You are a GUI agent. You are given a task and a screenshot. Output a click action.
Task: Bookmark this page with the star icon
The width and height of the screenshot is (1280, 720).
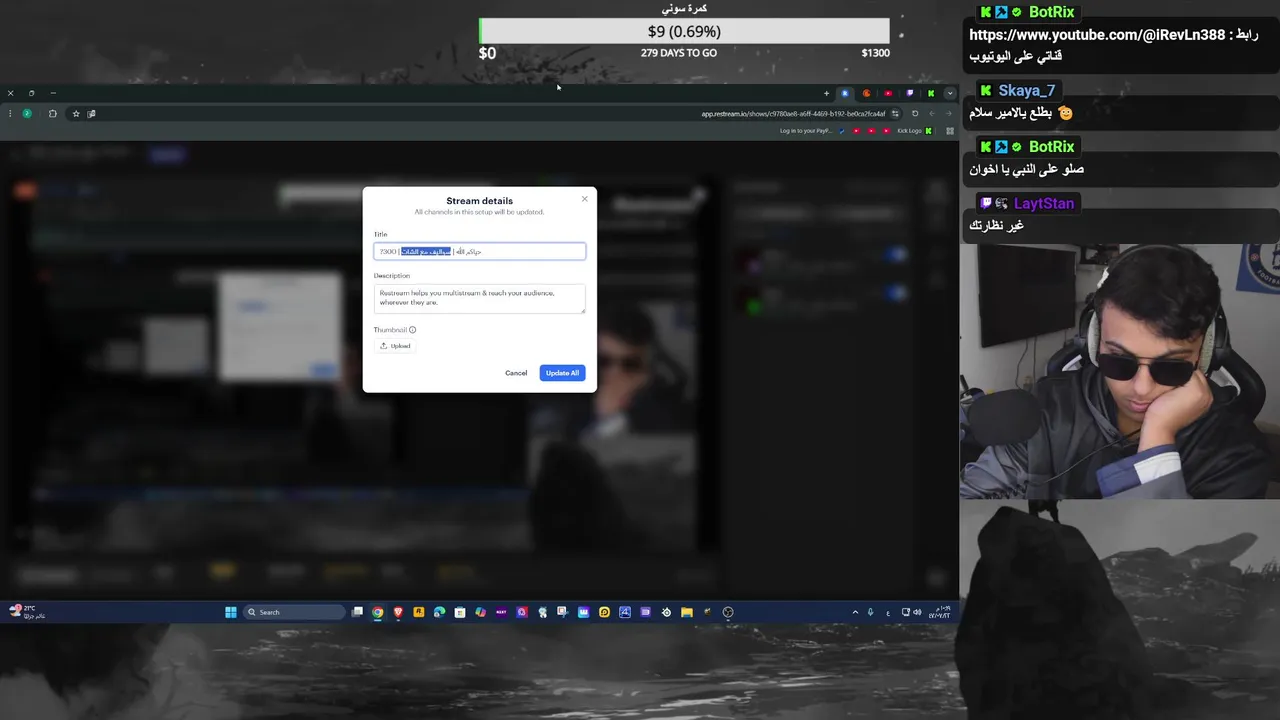point(75,114)
